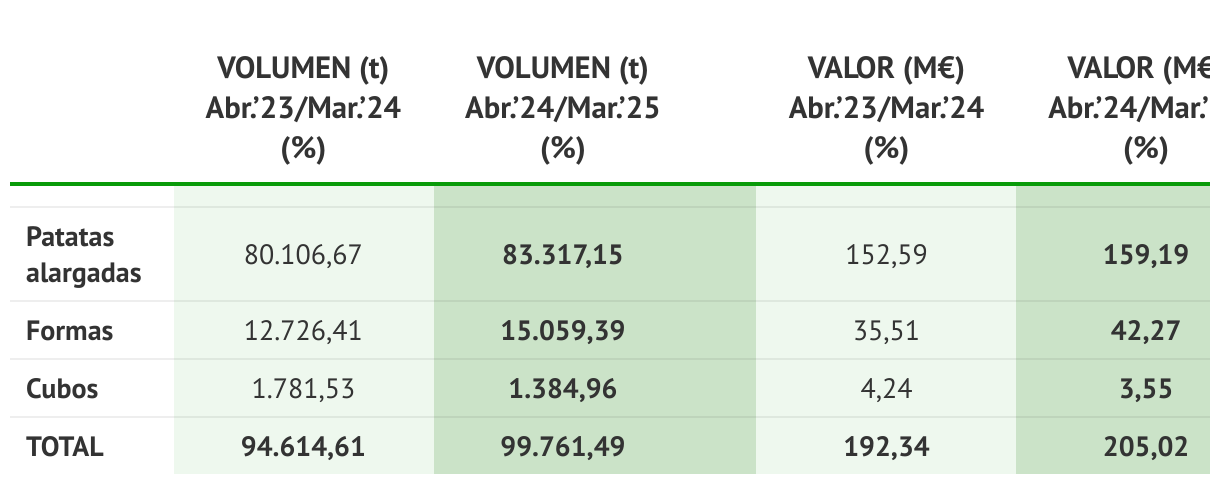Select the cell showing 12.726,41
1220x484 pixels.
pos(303,330)
